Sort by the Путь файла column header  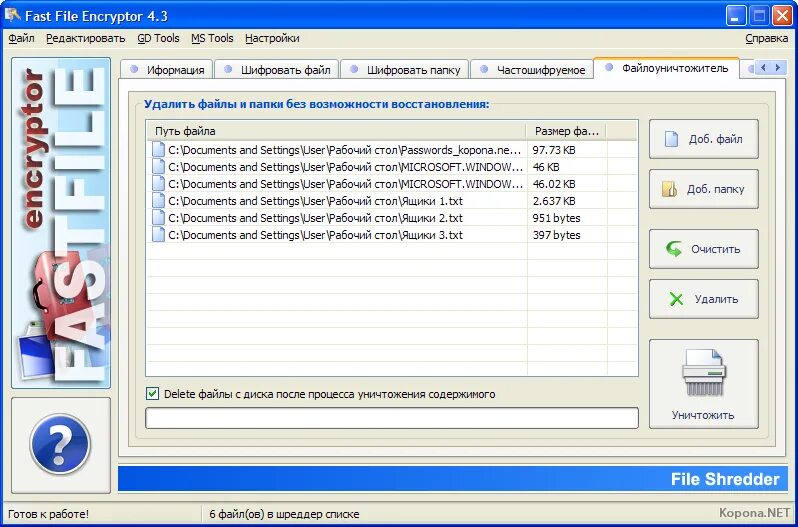336,131
